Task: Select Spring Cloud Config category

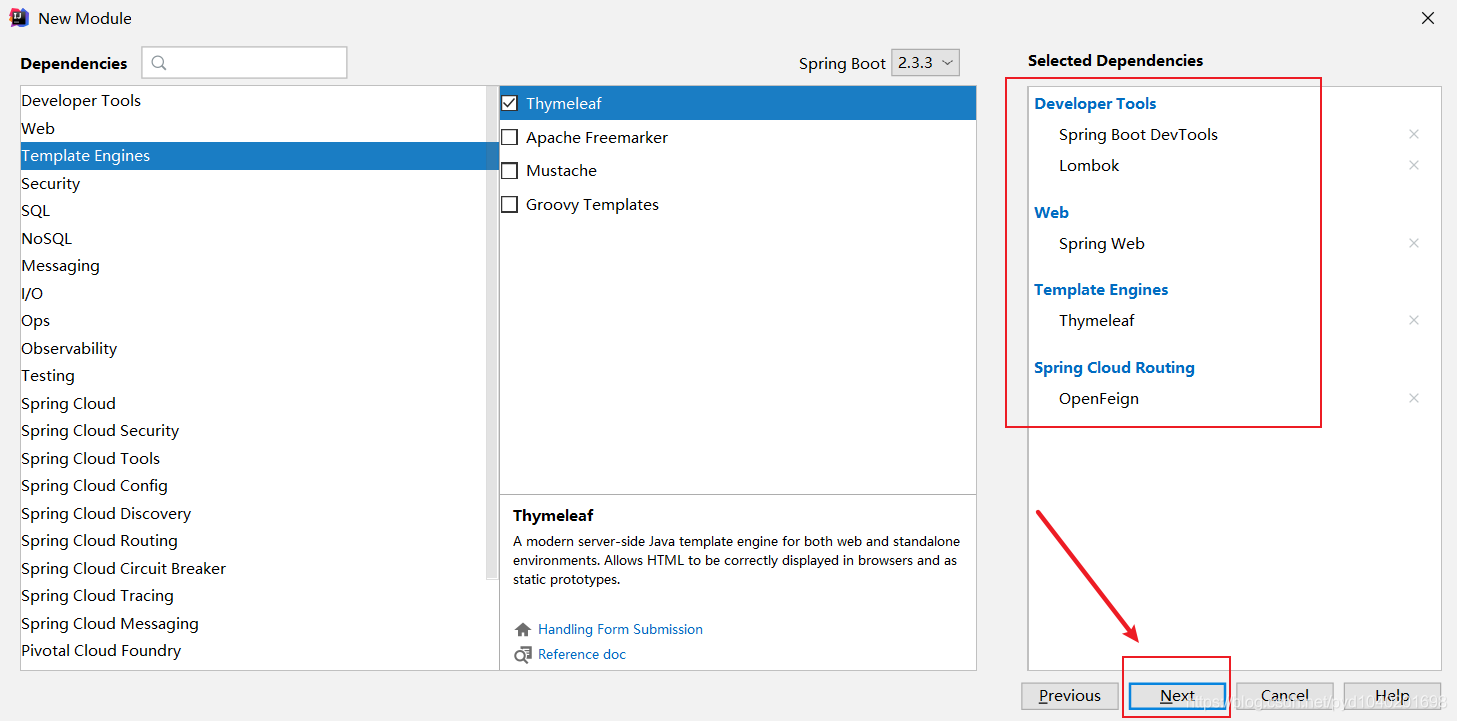Action: 253,486
